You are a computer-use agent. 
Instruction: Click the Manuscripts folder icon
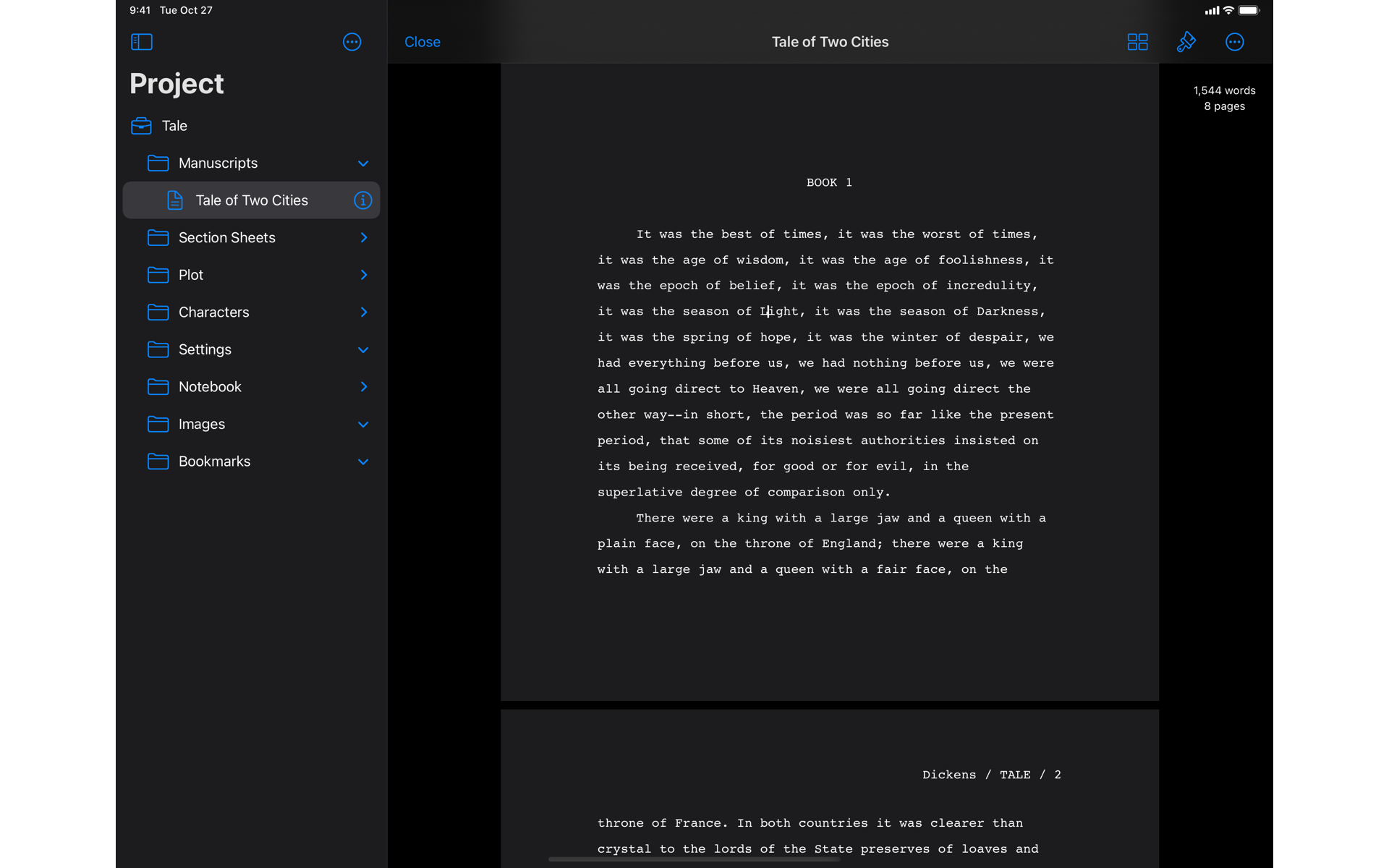coord(158,163)
